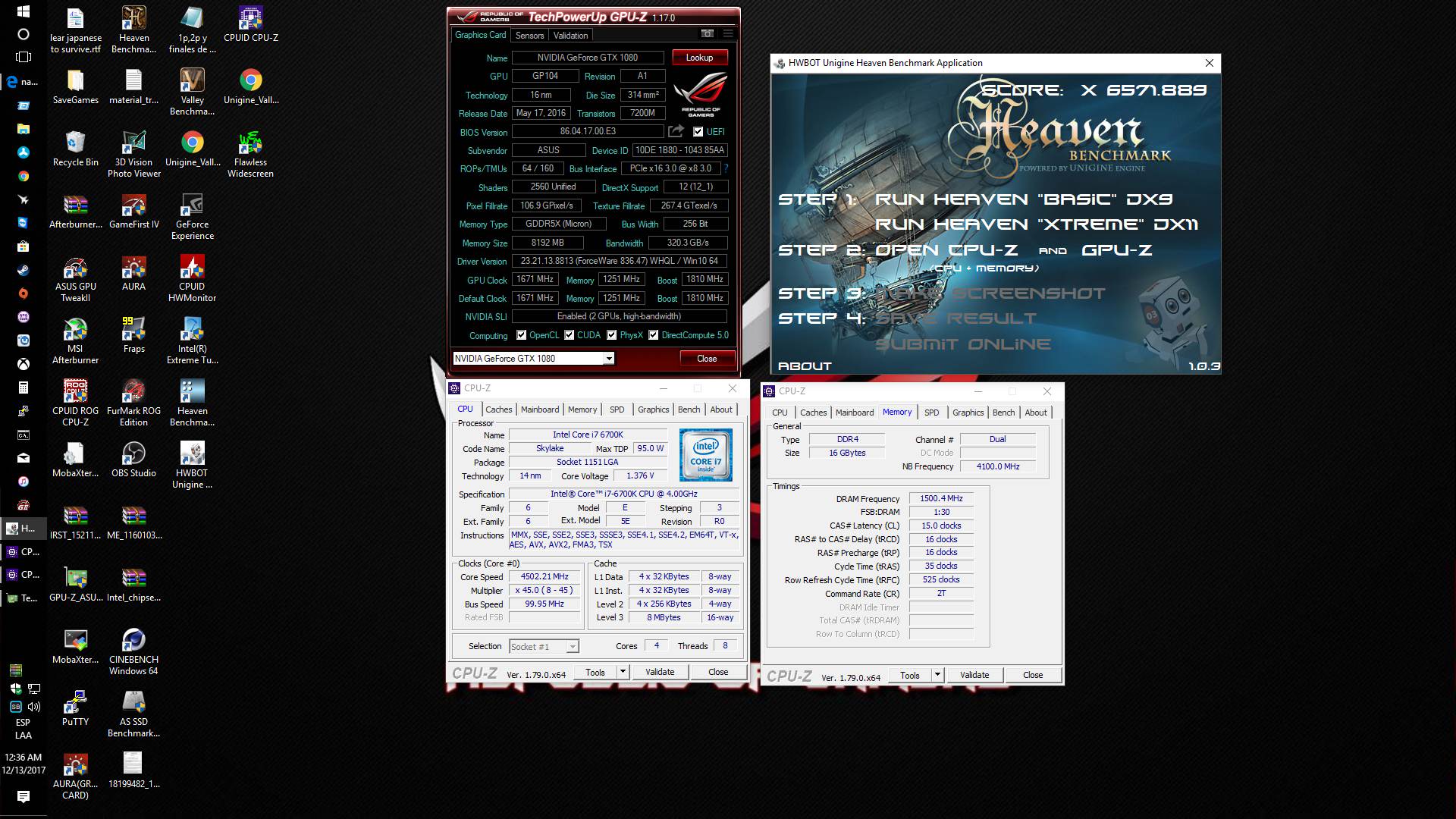
Task: Click Validate in left CPU-Z window
Action: pyautogui.click(x=660, y=672)
